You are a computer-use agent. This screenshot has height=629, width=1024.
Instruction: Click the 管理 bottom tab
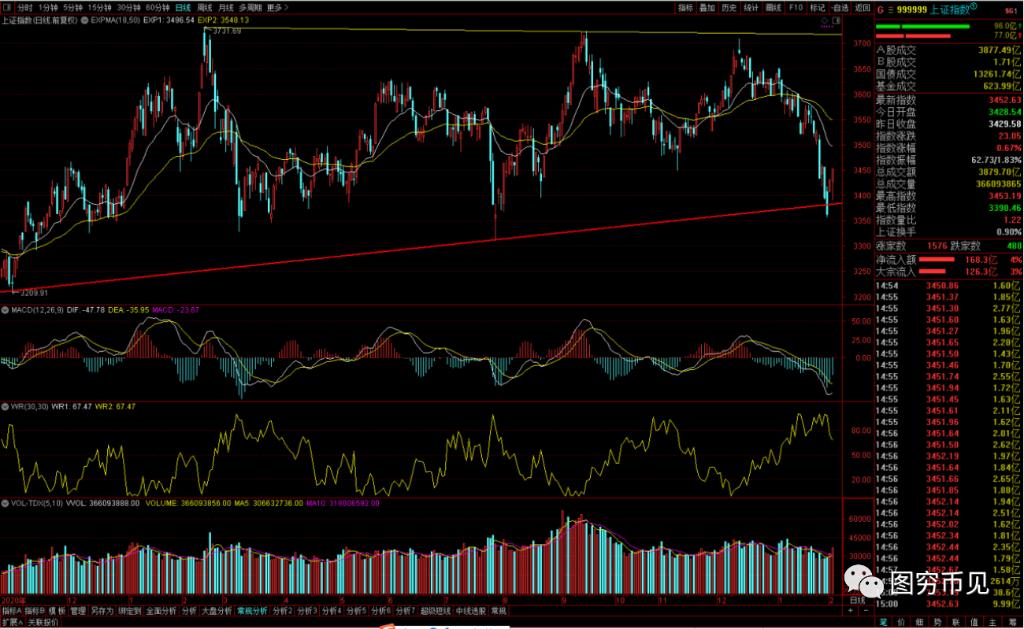(78, 611)
